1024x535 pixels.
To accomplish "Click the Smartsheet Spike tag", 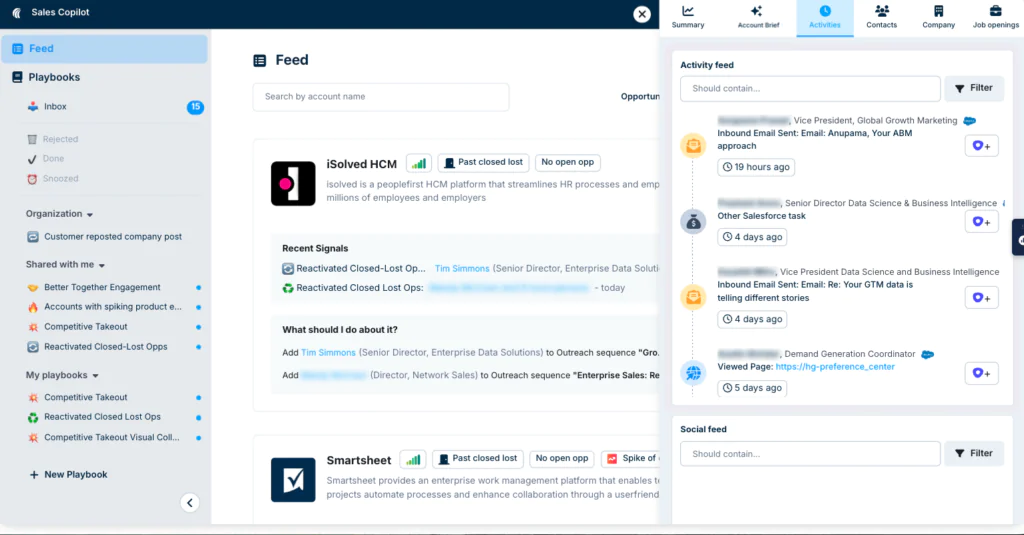I will click(631, 459).
